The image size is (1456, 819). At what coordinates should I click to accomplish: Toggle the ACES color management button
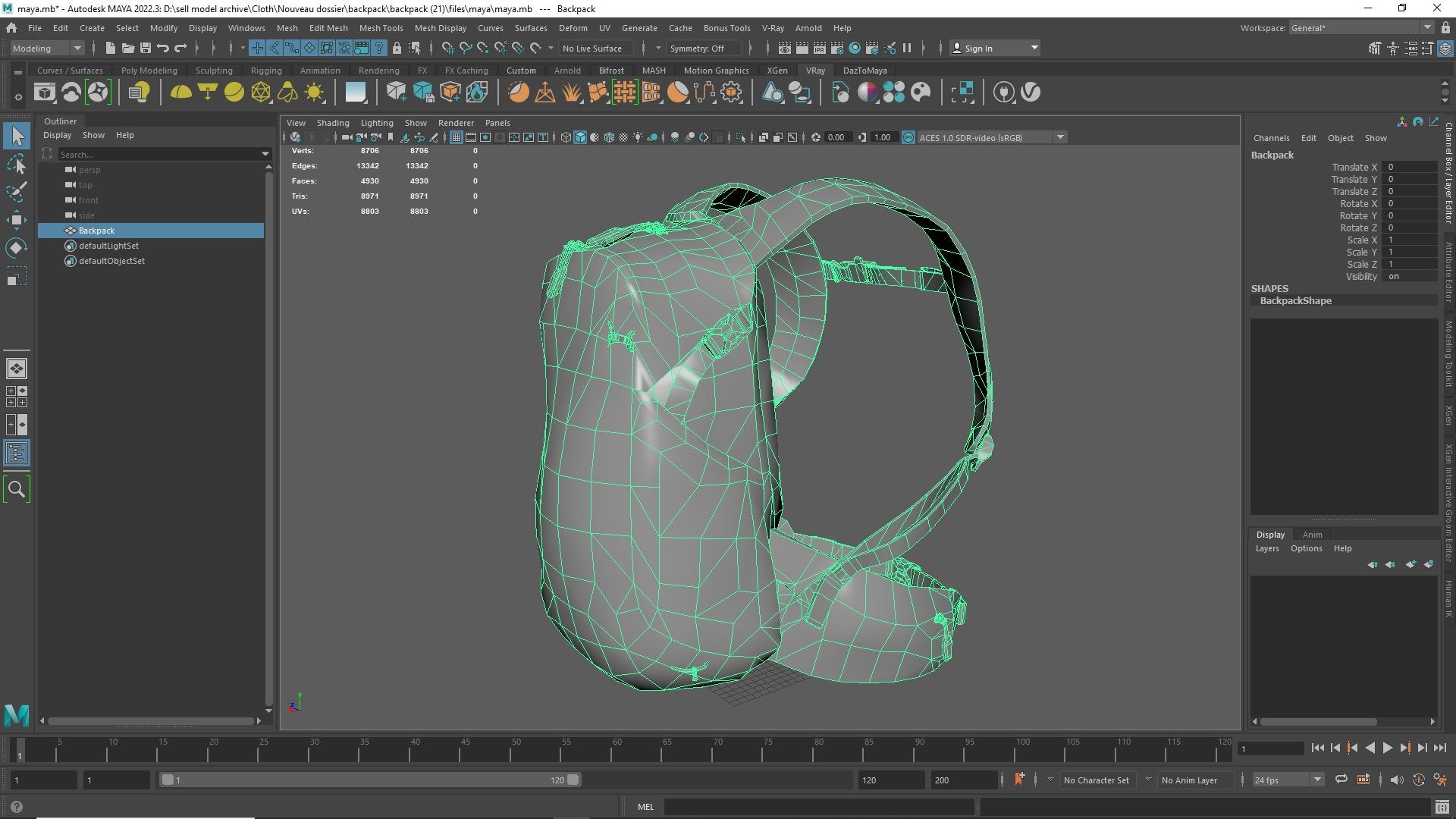coord(908,137)
